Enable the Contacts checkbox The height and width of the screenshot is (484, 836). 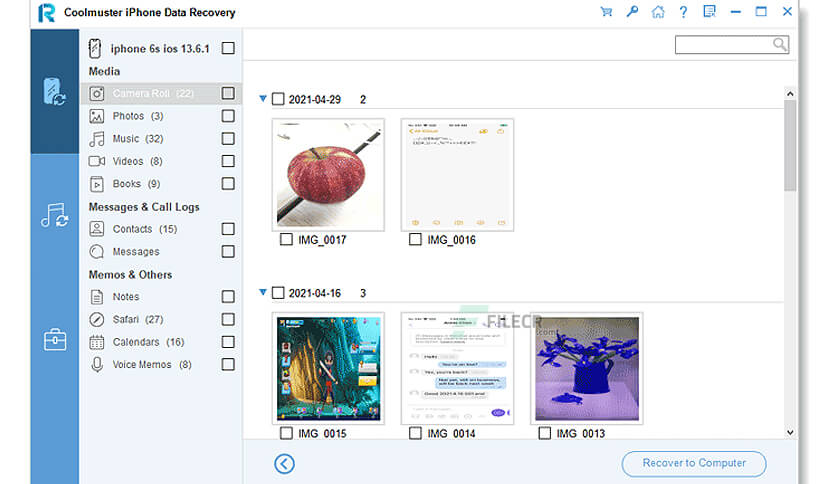(228, 229)
